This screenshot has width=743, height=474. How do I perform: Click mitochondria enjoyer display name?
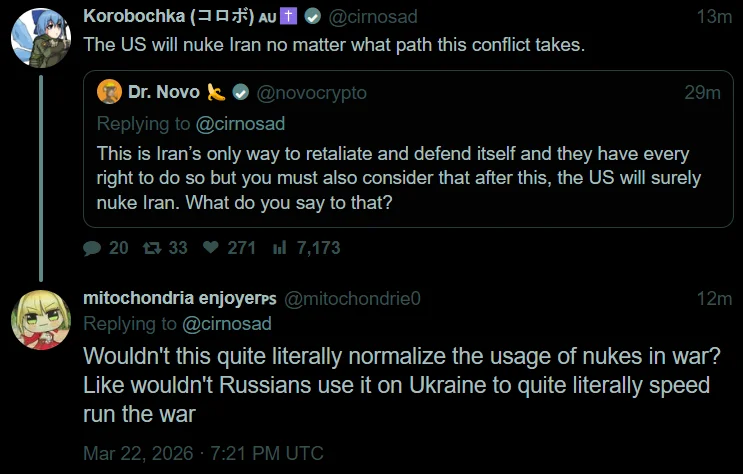coord(179,298)
